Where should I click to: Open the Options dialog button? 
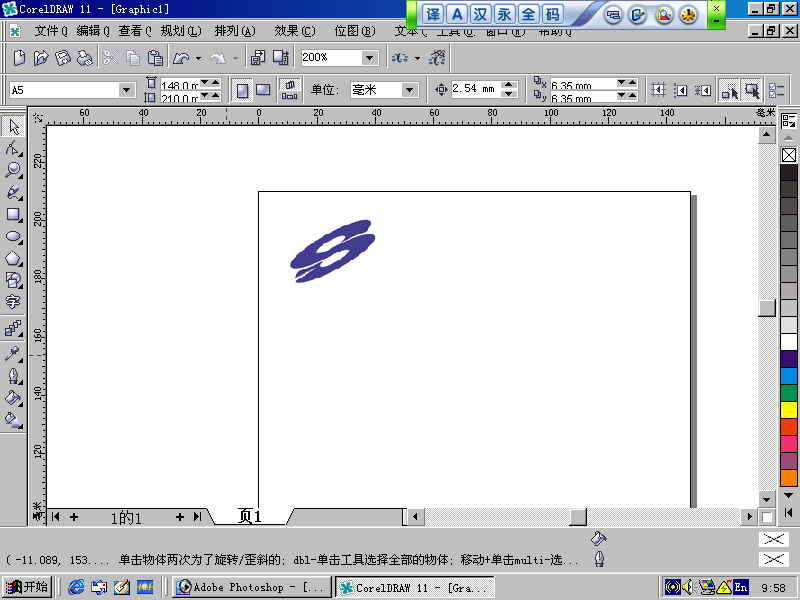tap(776, 90)
